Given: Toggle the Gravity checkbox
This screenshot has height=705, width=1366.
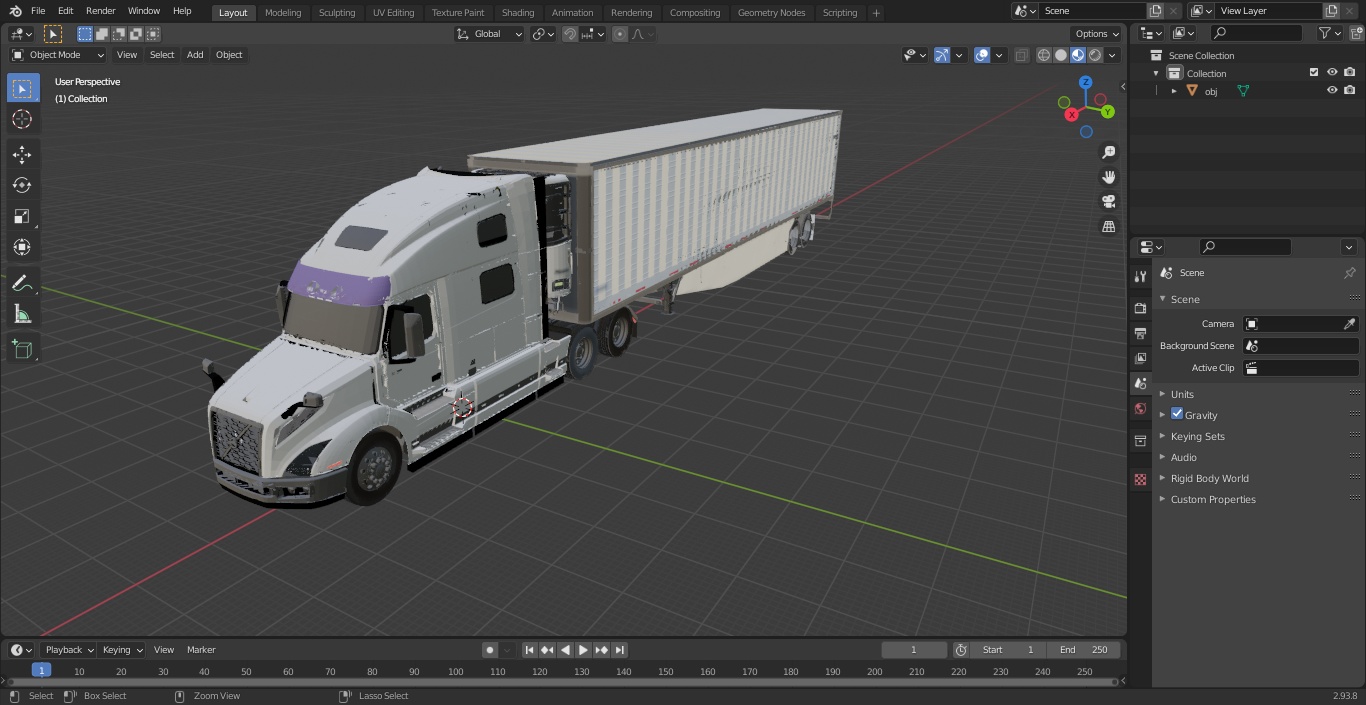Looking at the screenshot, I should [1177, 414].
